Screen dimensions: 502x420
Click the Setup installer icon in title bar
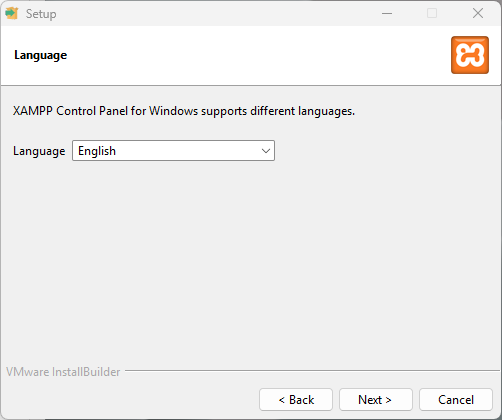pos(12,13)
